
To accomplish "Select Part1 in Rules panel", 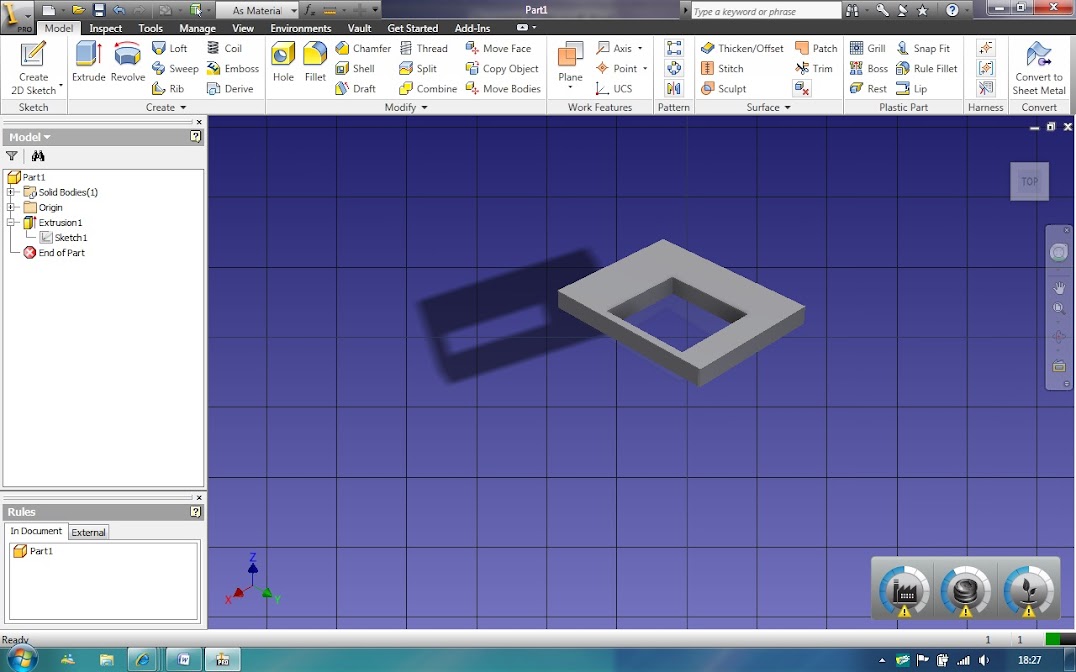I will pos(34,551).
